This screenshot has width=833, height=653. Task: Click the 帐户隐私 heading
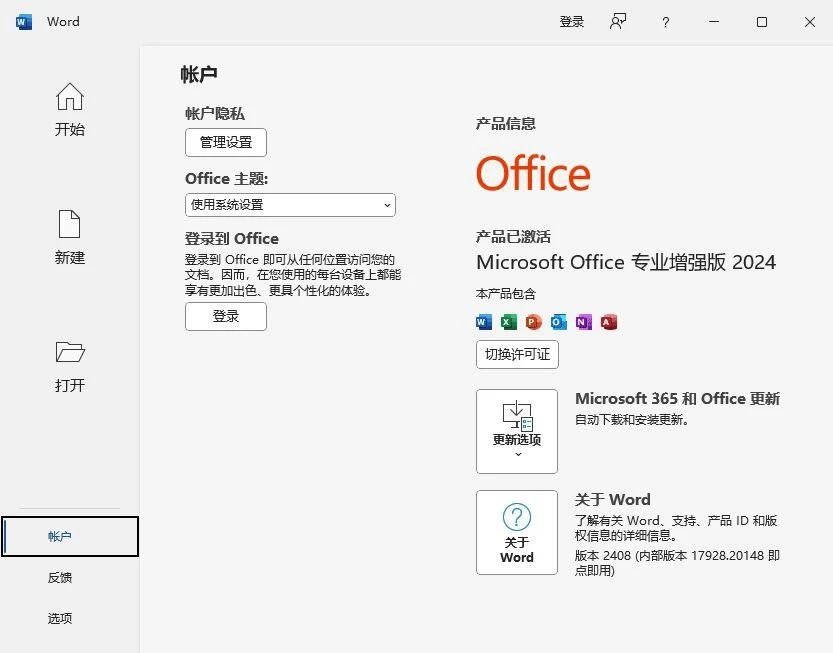(x=215, y=114)
